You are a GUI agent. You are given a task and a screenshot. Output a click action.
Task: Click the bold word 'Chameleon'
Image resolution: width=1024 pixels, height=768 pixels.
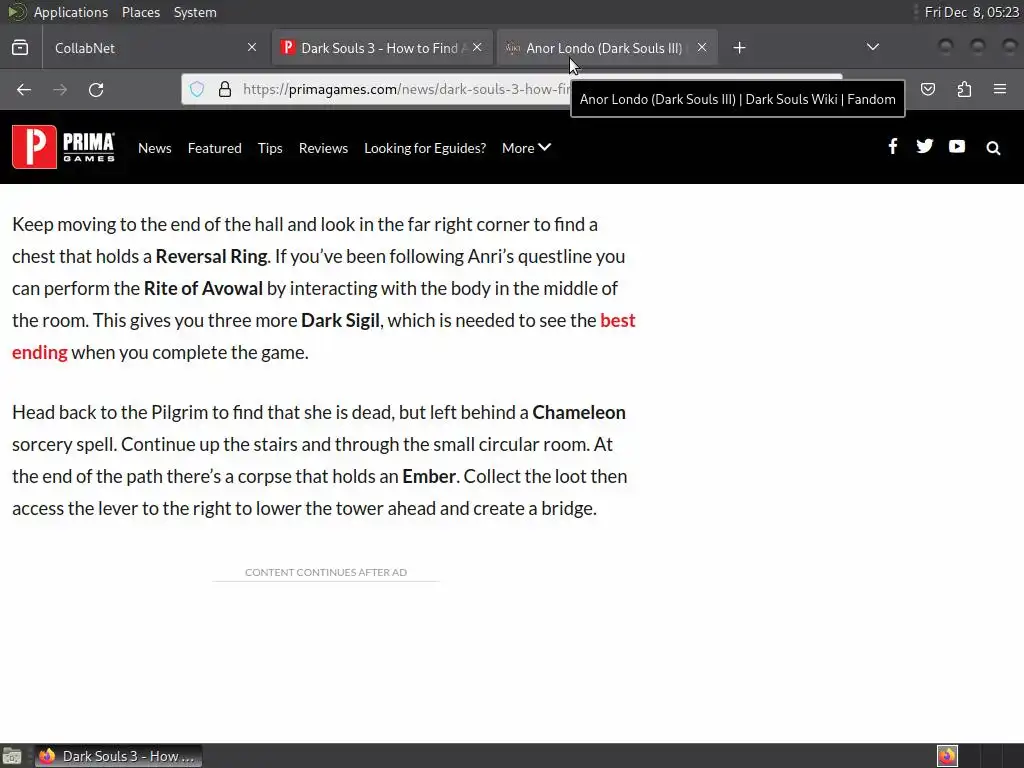579,412
